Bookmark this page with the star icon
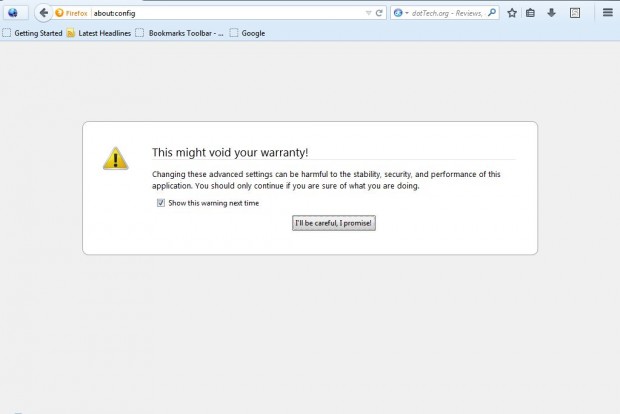This screenshot has width=620, height=414. [x=512, y=13]
